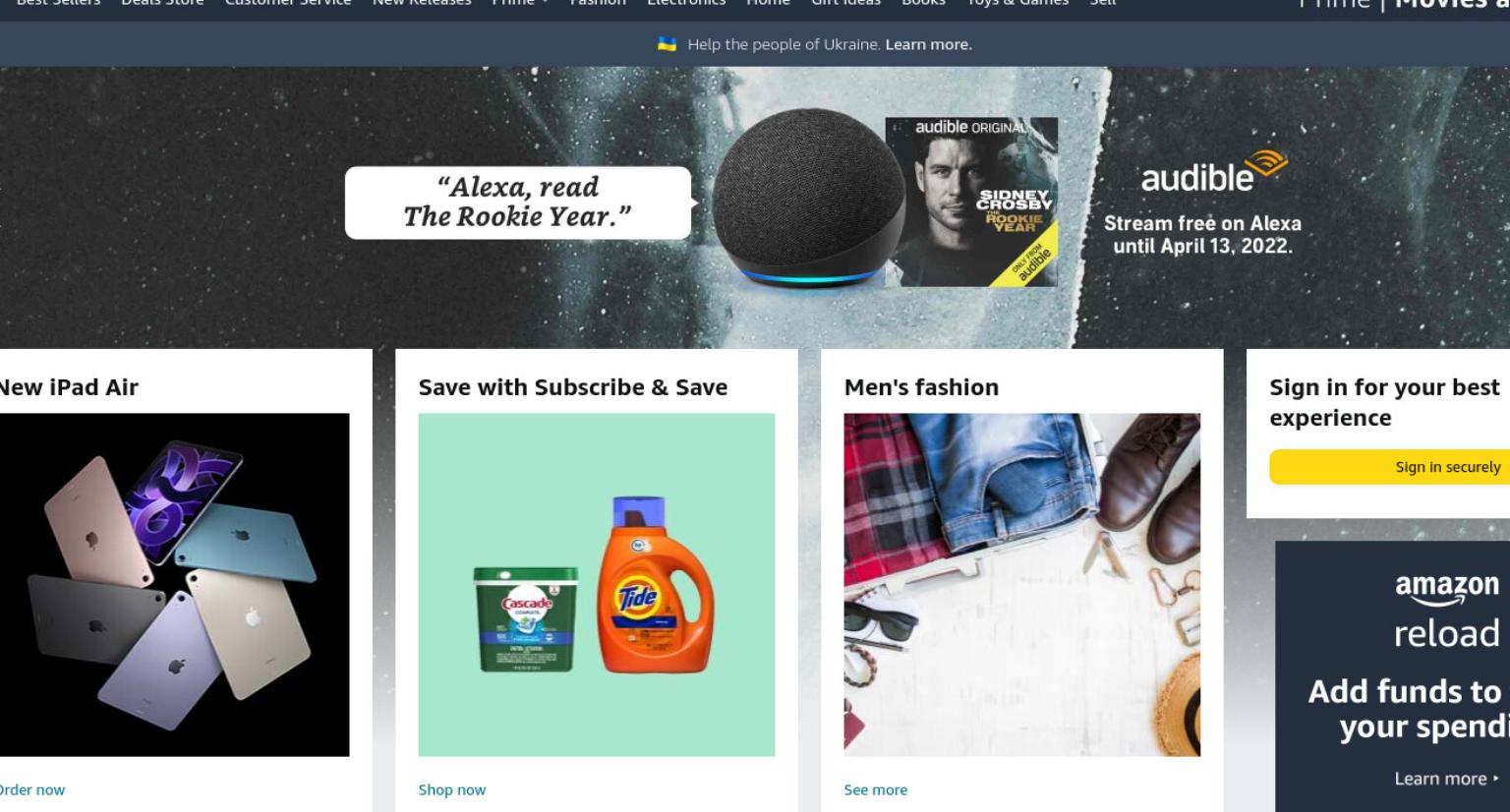This screenshot has height=812, width=1510.
Task: Open the Books menu item
Action: point(923,3)
